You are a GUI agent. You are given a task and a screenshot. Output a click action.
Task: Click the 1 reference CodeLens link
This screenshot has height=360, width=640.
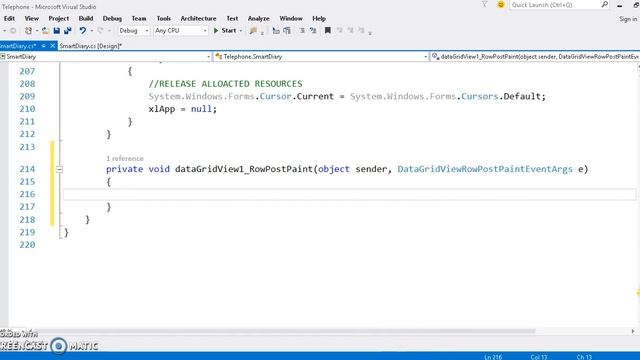pos(125,158)
